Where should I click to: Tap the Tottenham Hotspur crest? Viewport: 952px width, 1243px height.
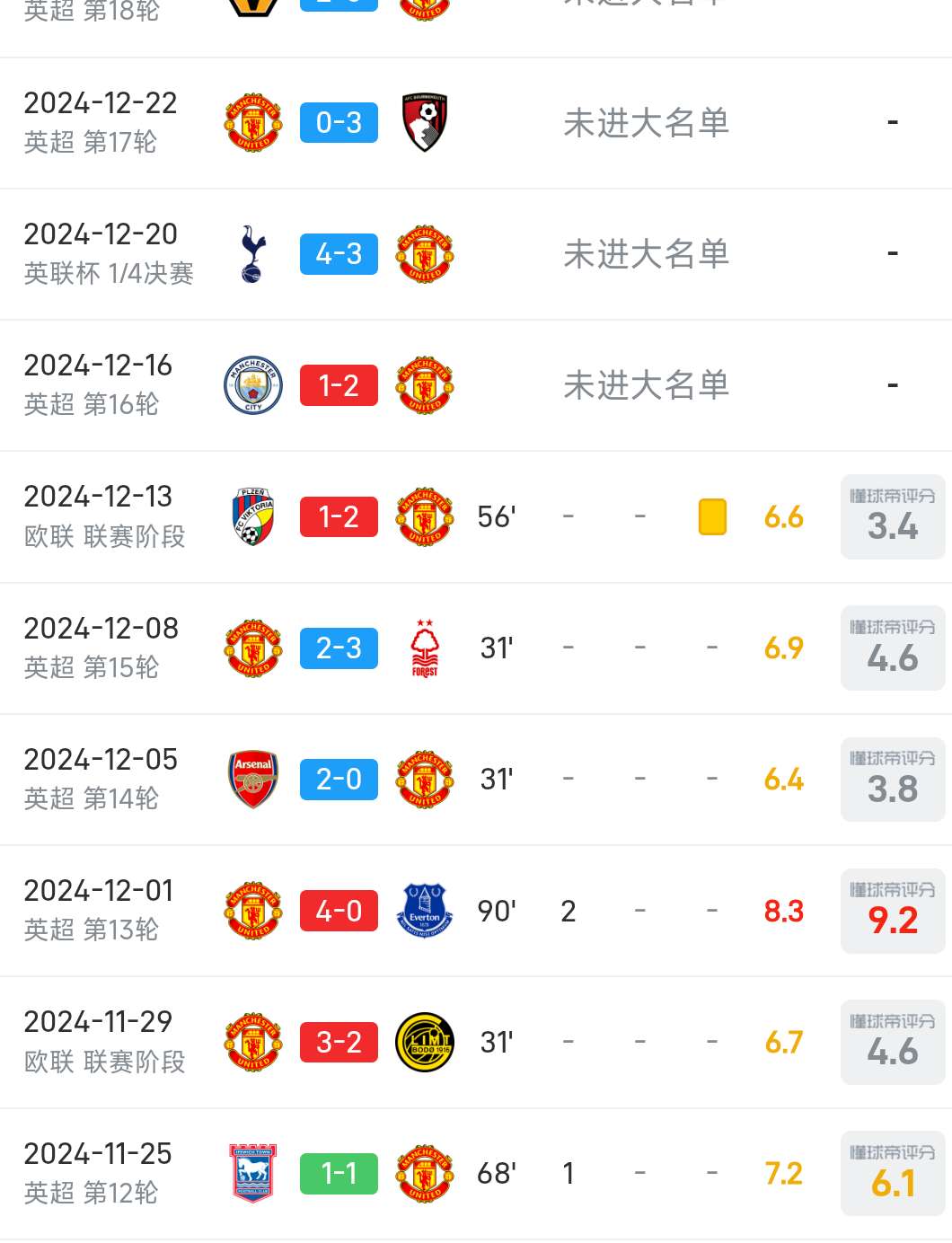click(x=253, y=254)
